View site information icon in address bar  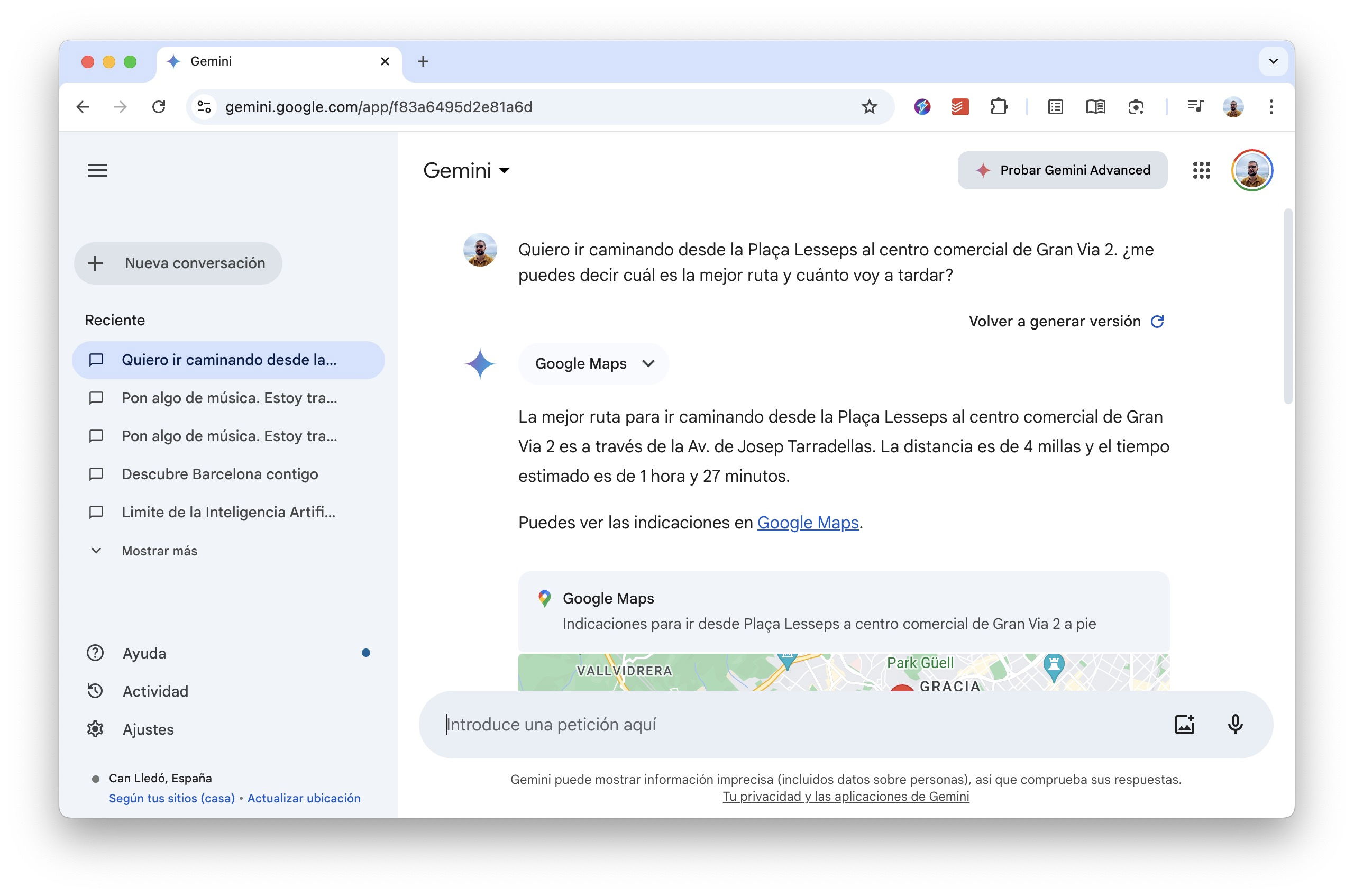[x=204, y=107]
